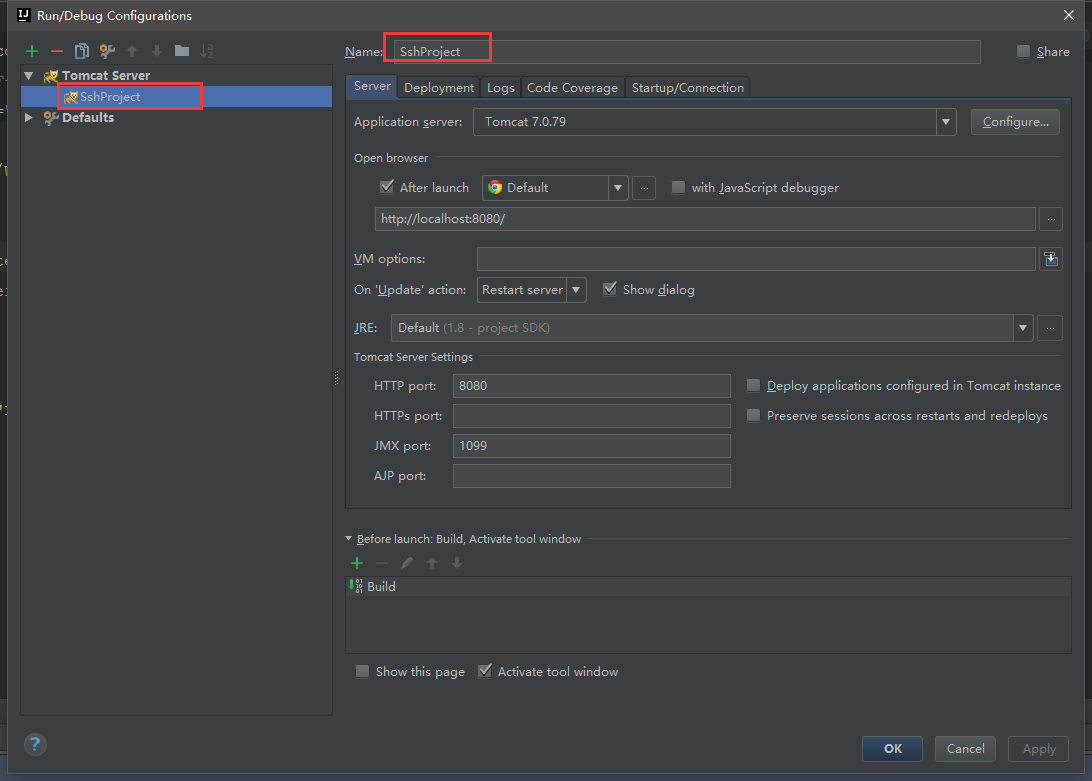Click the Cancel button
This screenshot has height=781, width=1092.
tap(965, 749)
